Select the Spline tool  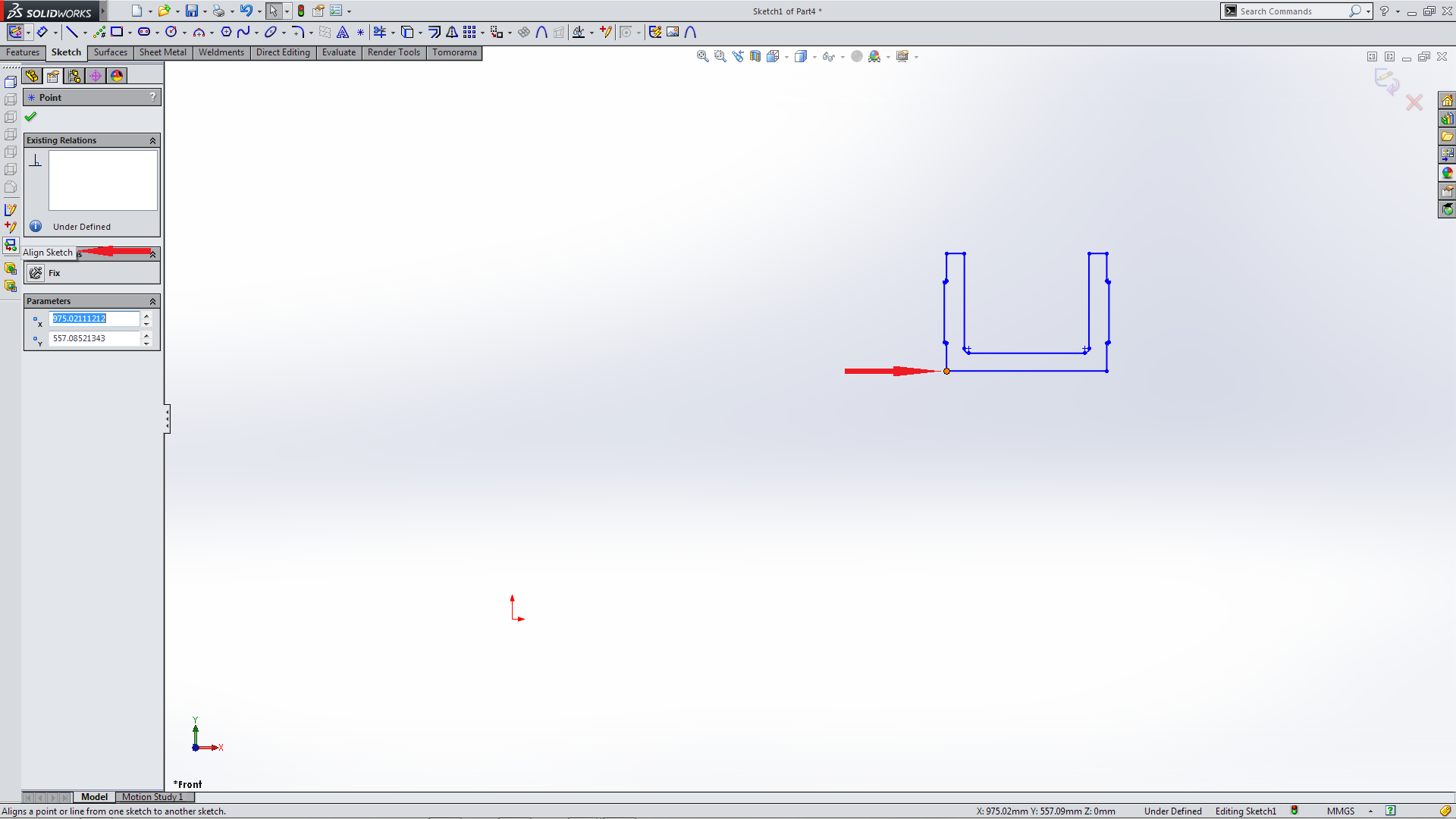pos(243,32)
